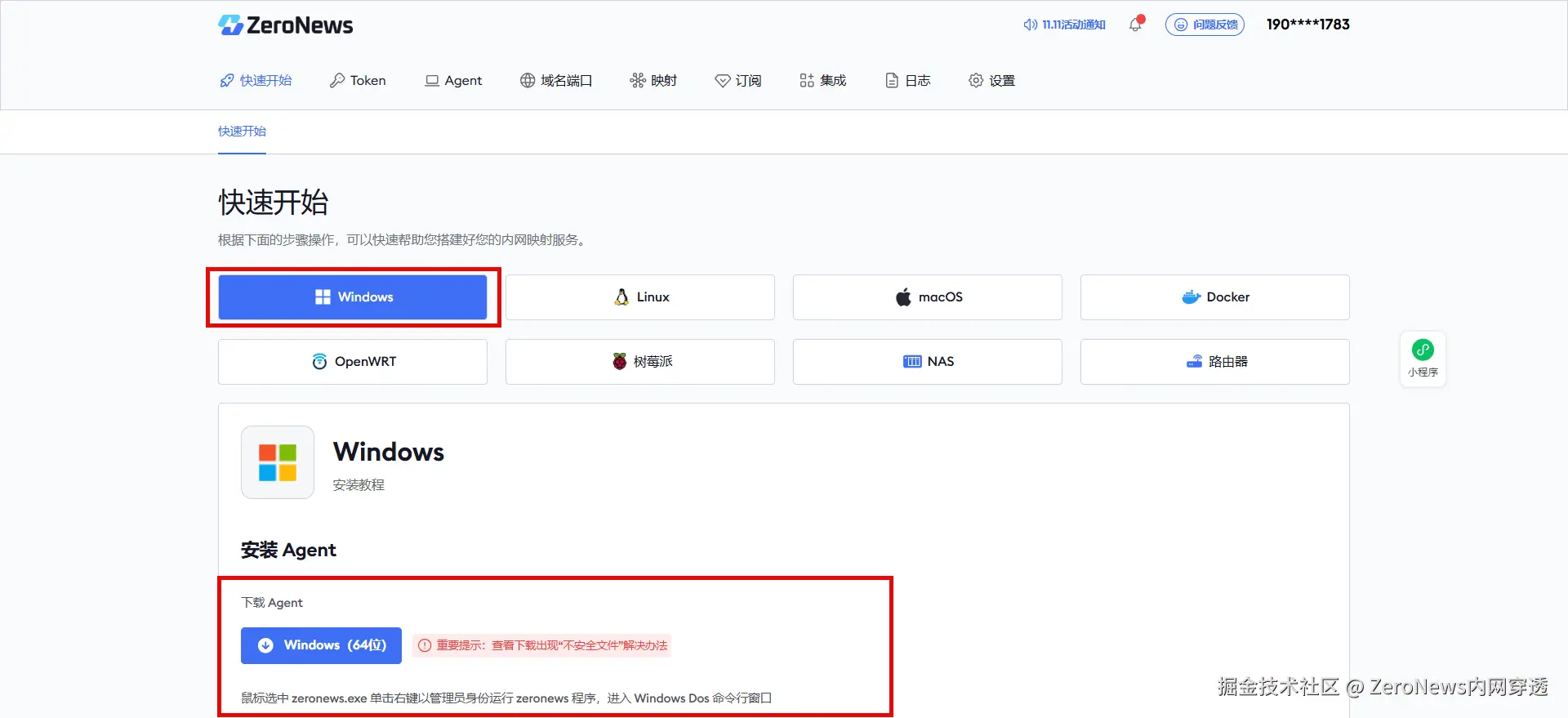Select the Linux platform button
The image size is (1568, 718).
[x=640, y=297]
